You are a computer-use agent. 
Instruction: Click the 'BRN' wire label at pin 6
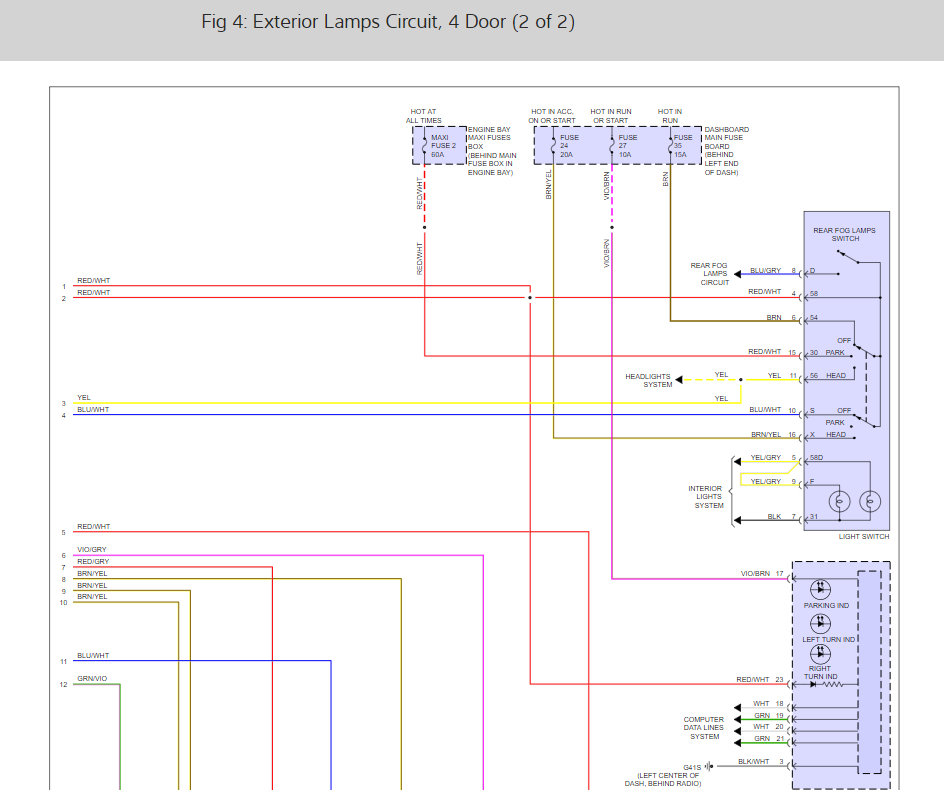[774, 317]
